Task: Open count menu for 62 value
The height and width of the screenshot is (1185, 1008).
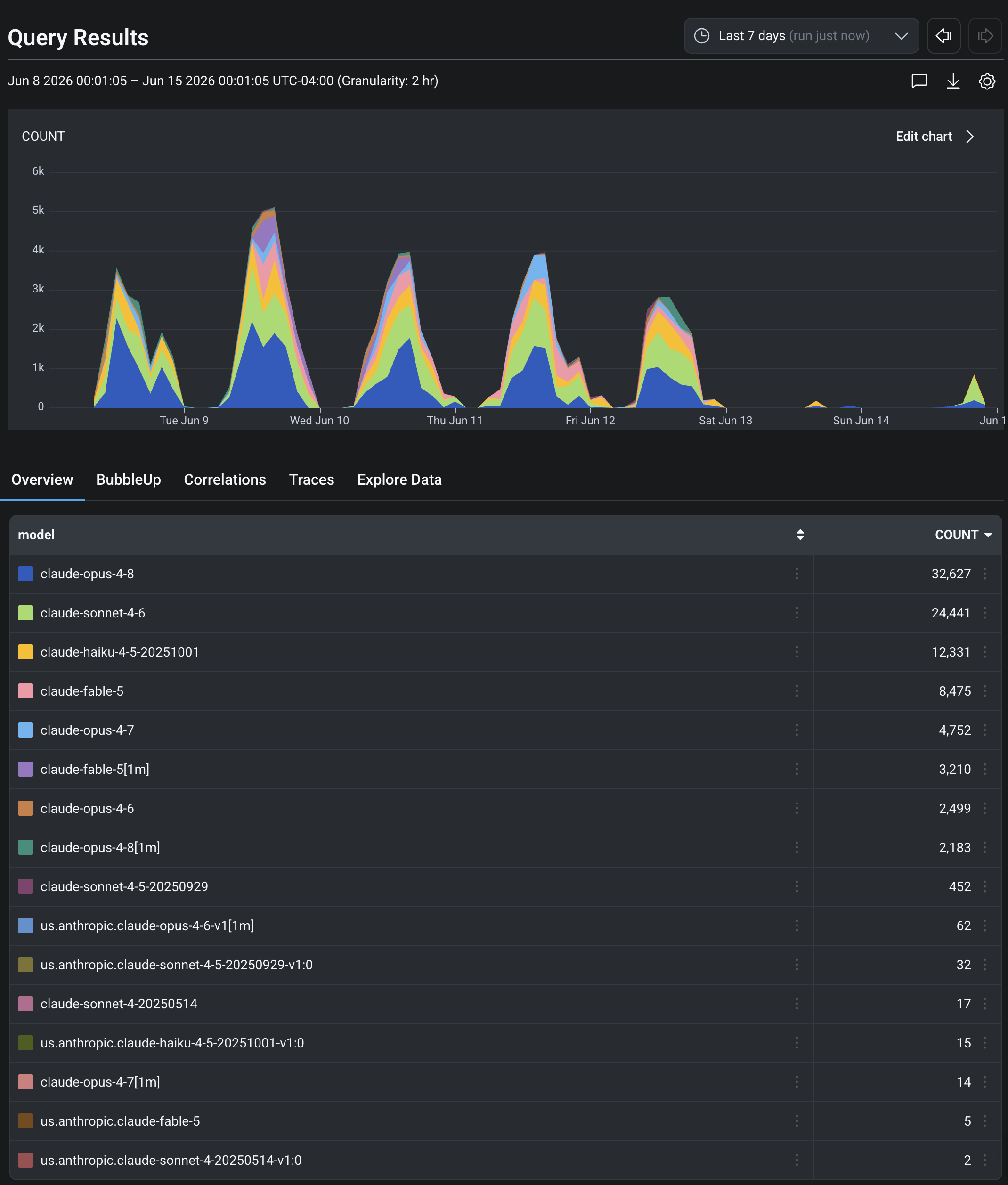Action: 984,925
